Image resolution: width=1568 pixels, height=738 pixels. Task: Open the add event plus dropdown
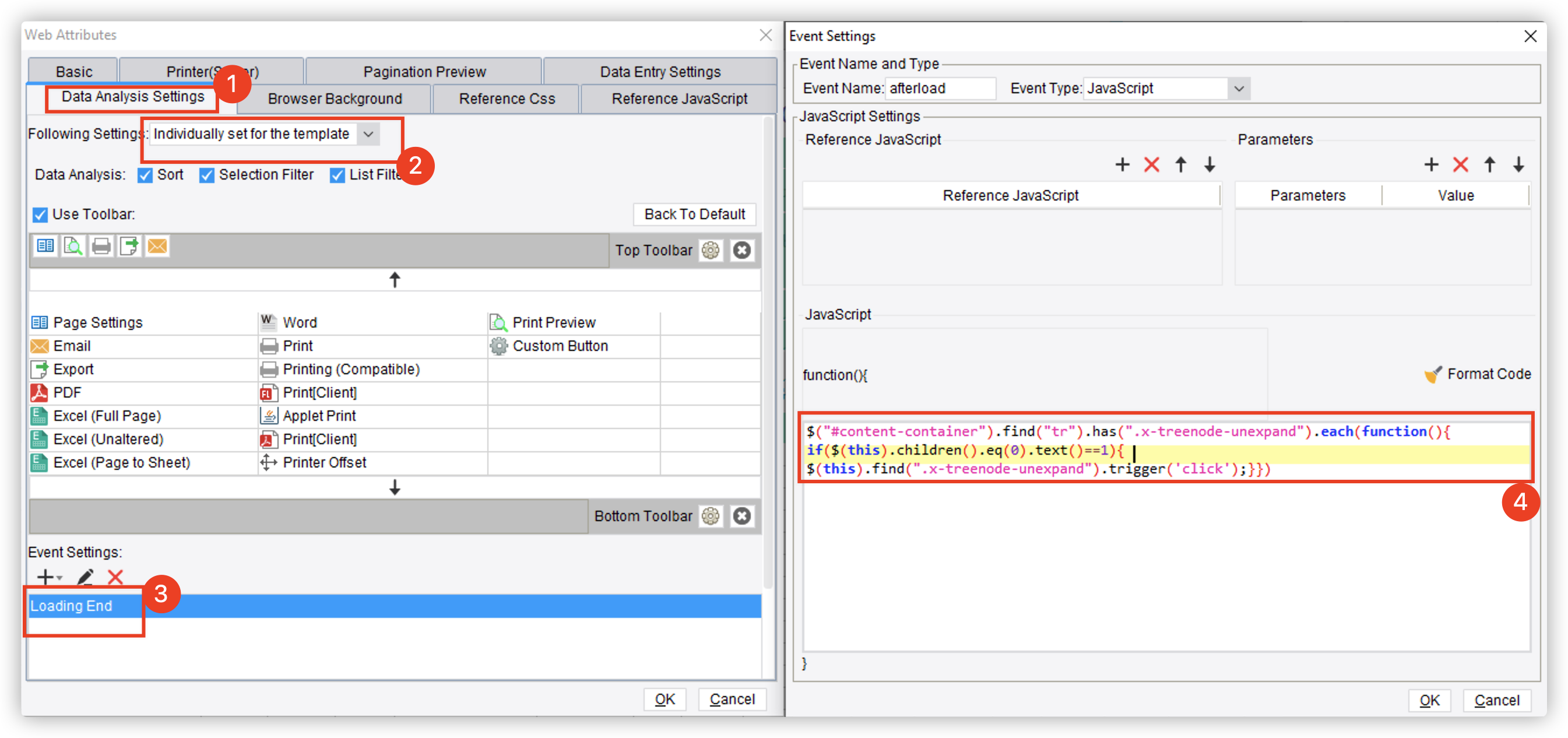coord(50,577)
